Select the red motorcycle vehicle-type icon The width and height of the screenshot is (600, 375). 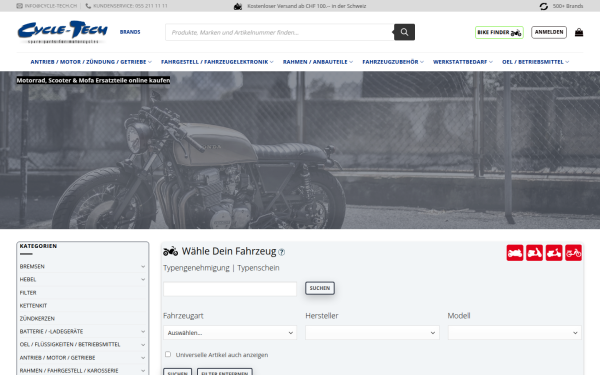[x=515, y=253]
